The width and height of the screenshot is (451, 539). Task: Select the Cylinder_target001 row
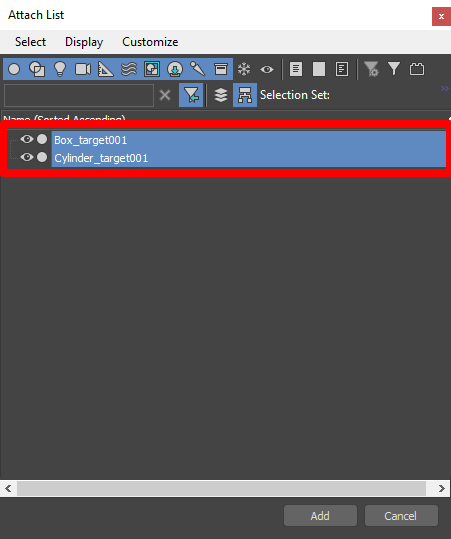249,158
